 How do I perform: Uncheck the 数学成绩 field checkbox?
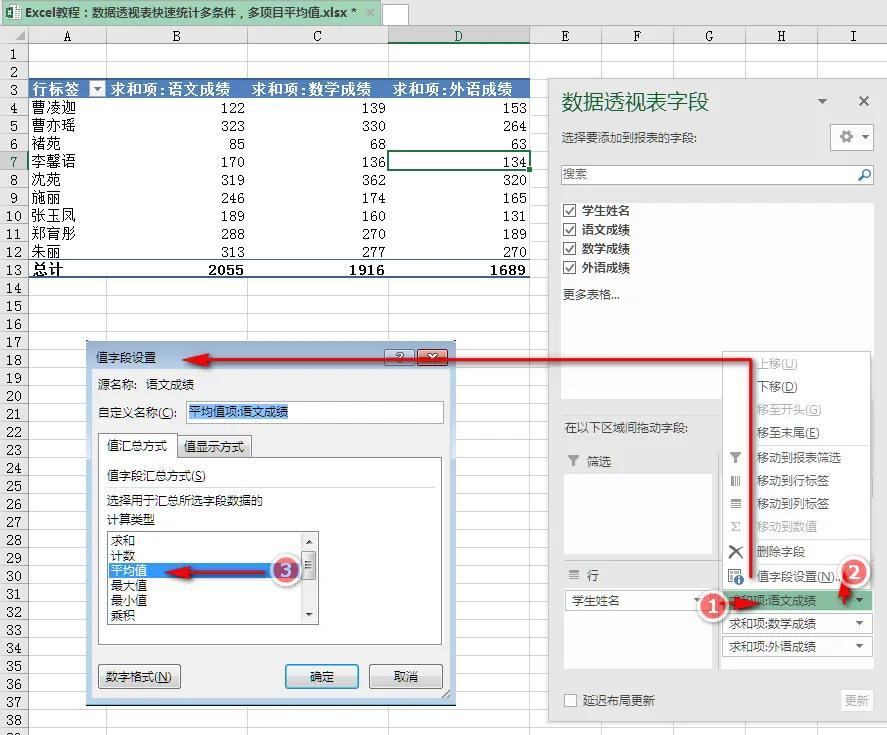[x=570, y=249]
